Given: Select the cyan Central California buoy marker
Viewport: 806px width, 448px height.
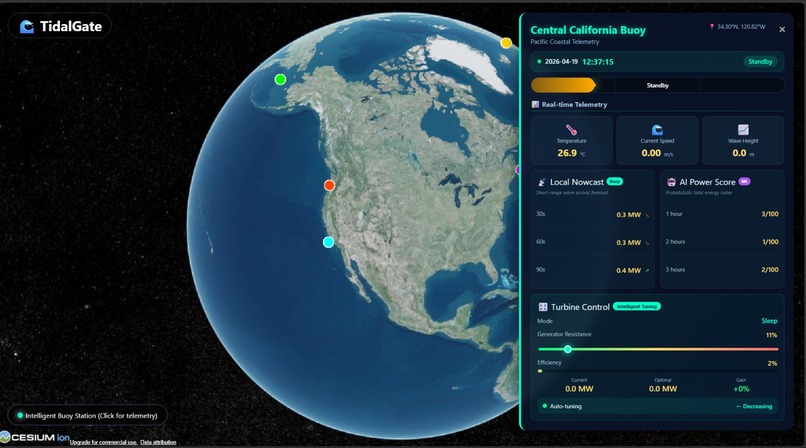Looking at the screenshot, I should pyautogui.click(x=328, y=242).
